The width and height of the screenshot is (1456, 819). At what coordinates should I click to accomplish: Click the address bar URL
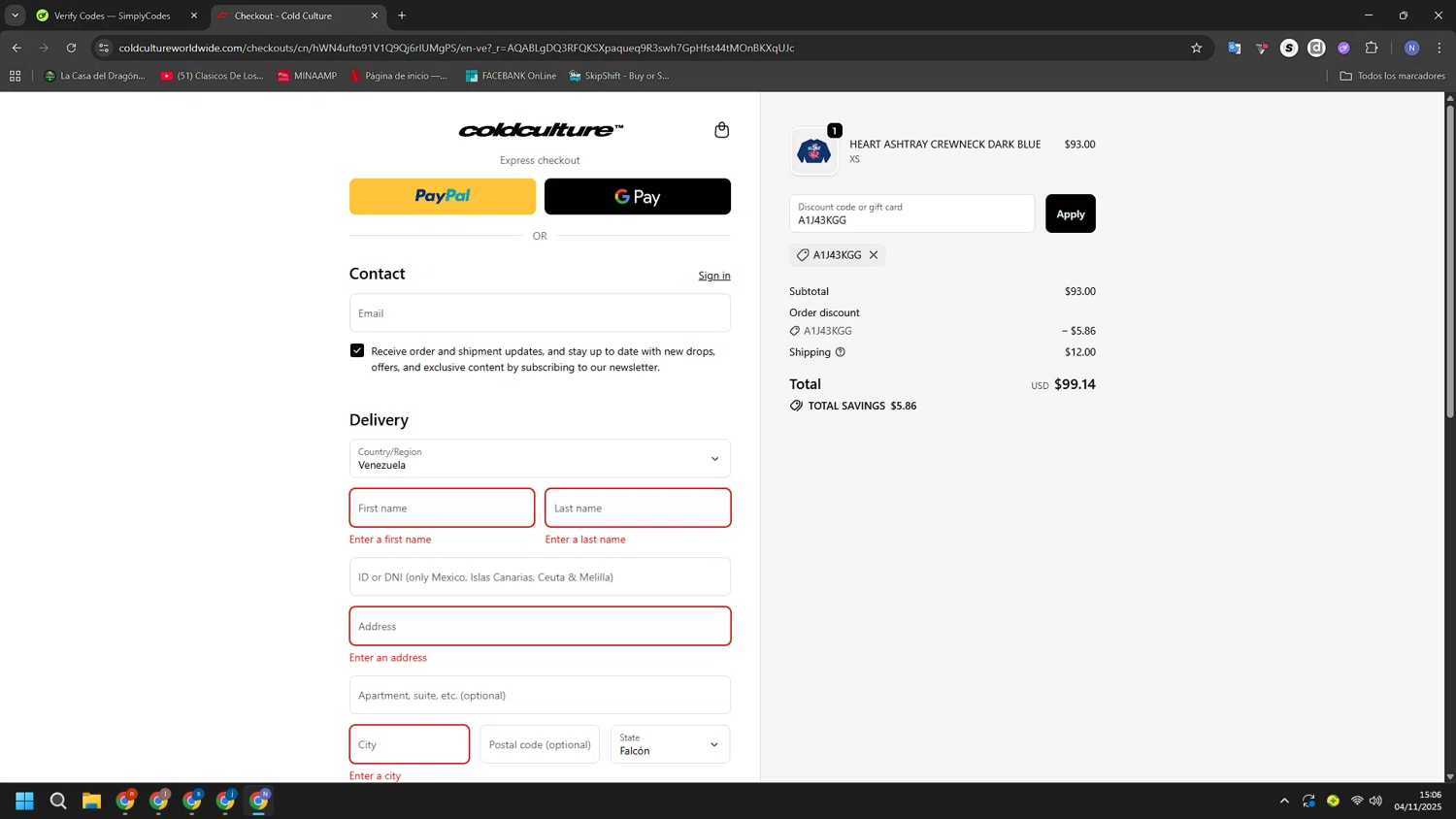[x=456, y=48]
